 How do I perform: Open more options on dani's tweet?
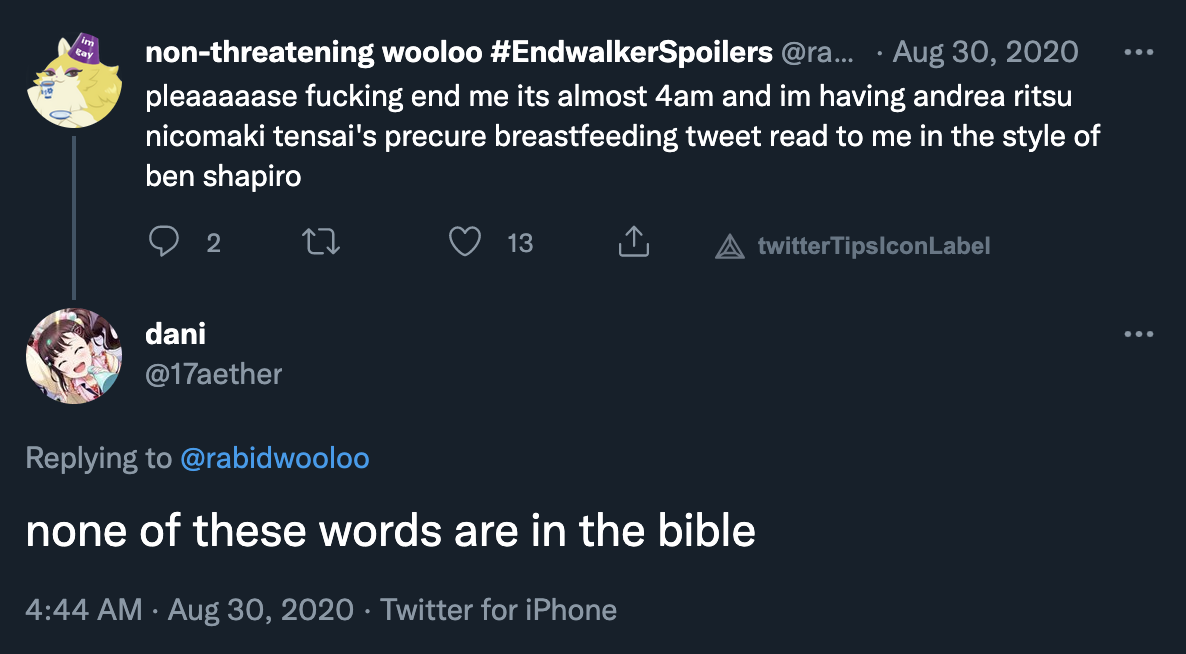1139,334
